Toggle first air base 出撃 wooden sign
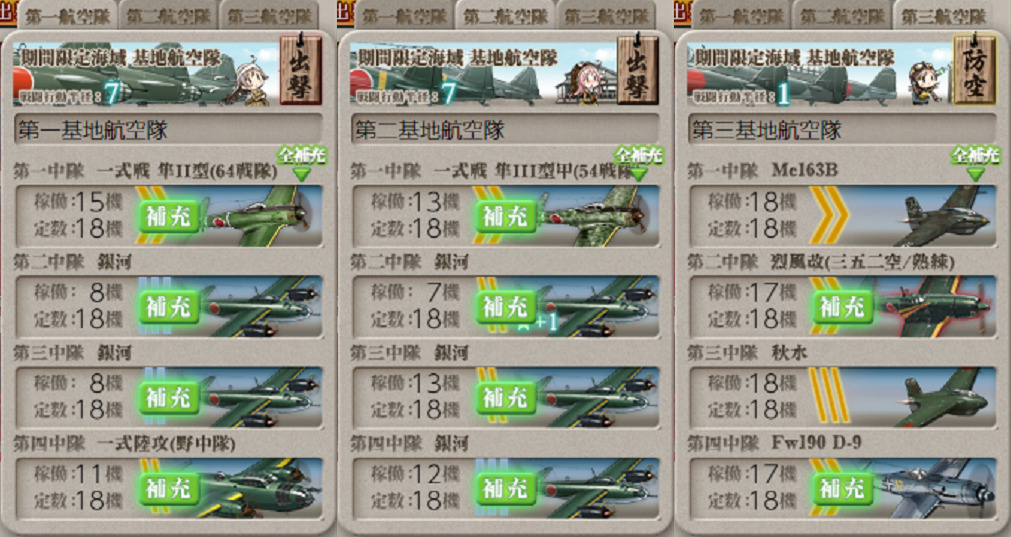This screenshot has height=537, width=1011. [x=300, y=70]
